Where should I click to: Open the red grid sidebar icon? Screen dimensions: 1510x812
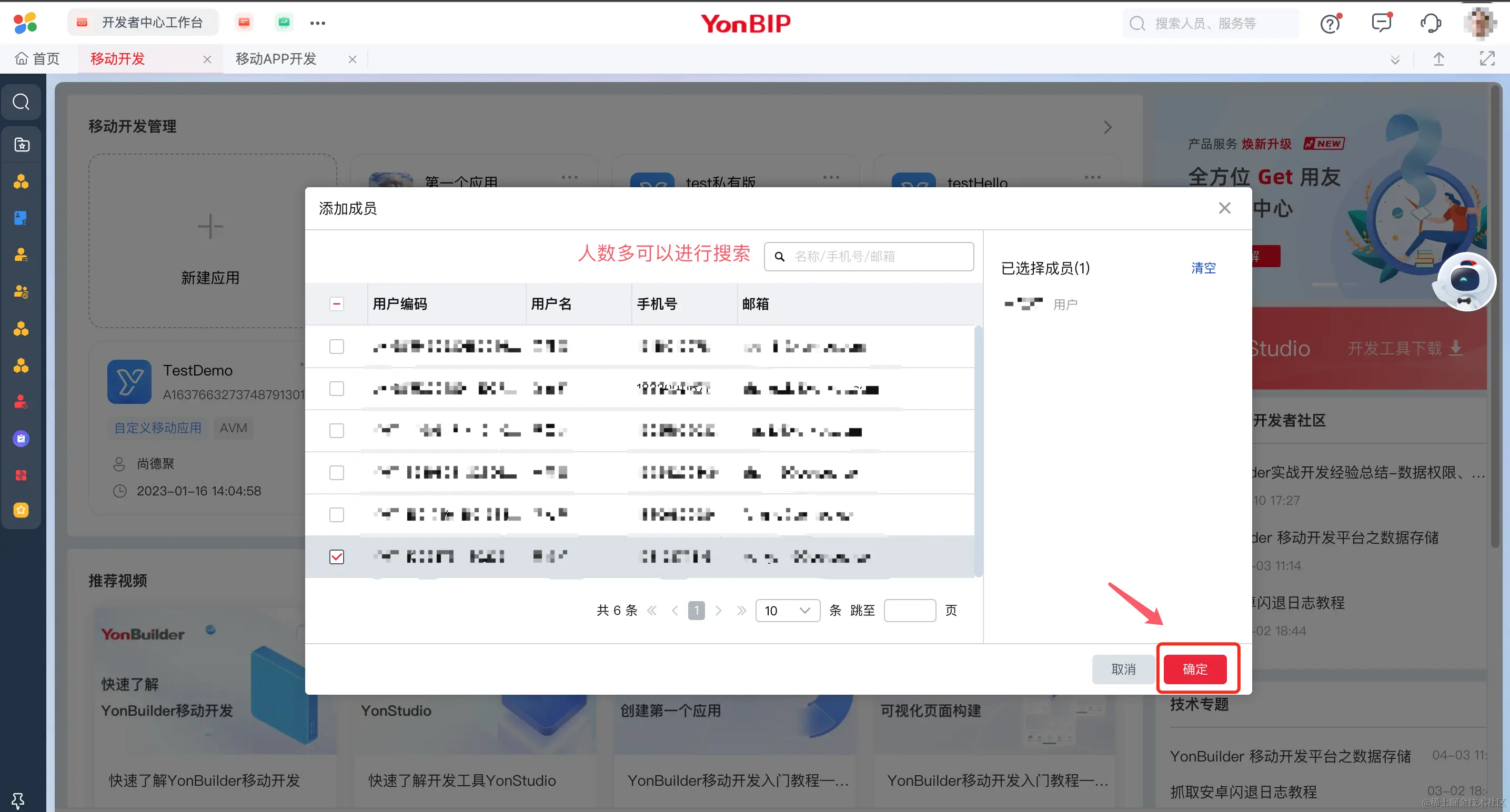click(x=21, y=475)
